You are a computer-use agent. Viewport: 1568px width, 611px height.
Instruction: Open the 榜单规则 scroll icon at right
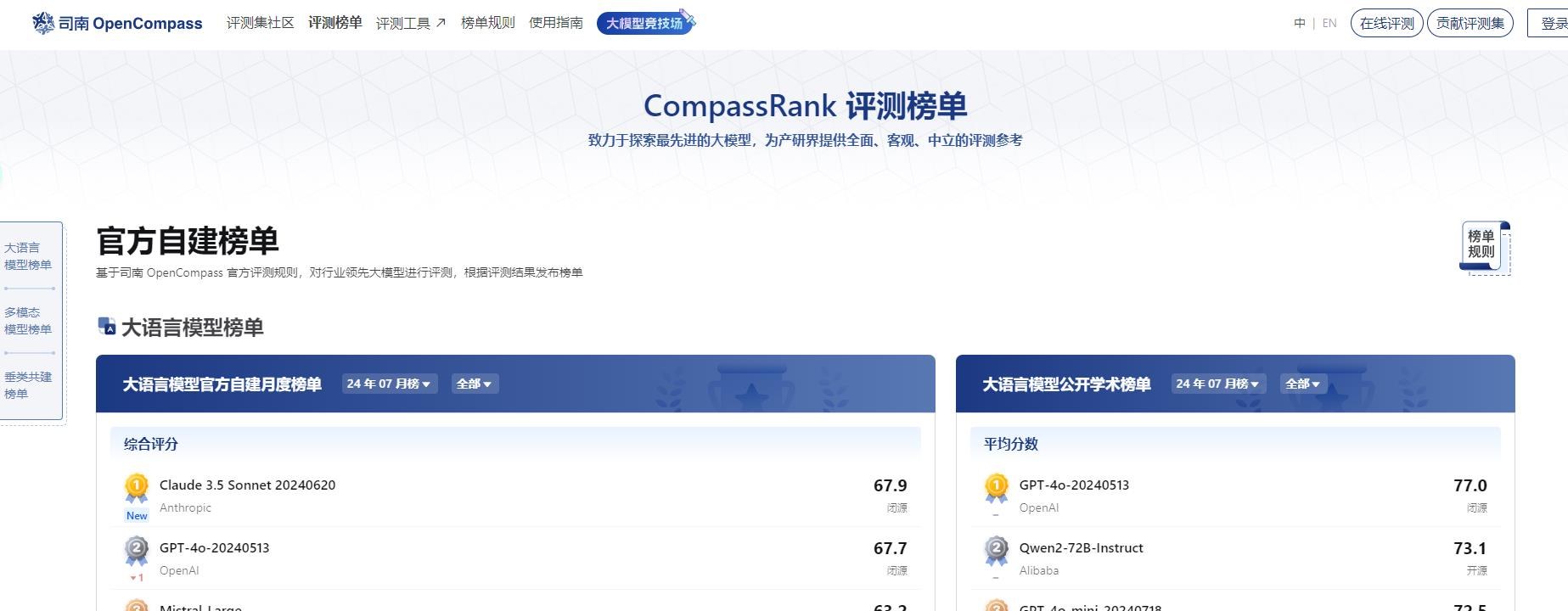tap(1485, 247)
